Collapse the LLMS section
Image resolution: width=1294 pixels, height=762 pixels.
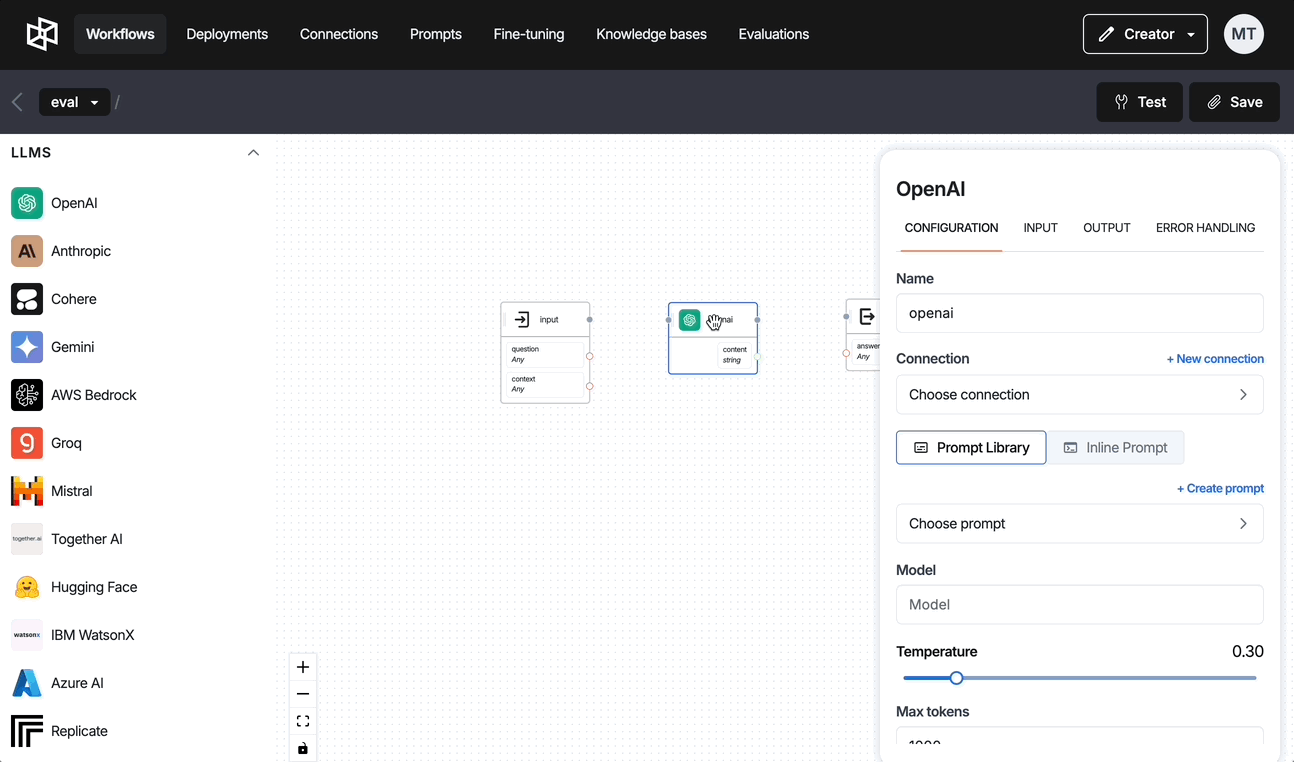(x=253, y=153)
